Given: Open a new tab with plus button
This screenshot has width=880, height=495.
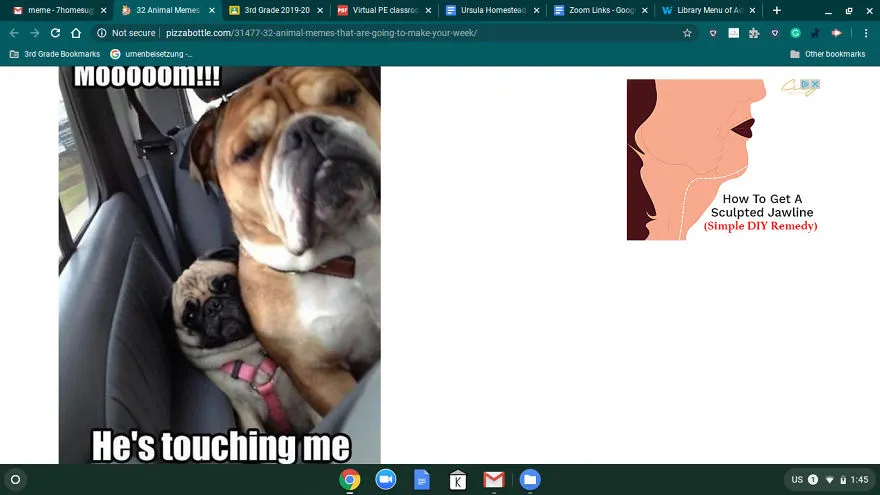Looking at the screenshot, I should click(777, 10).
